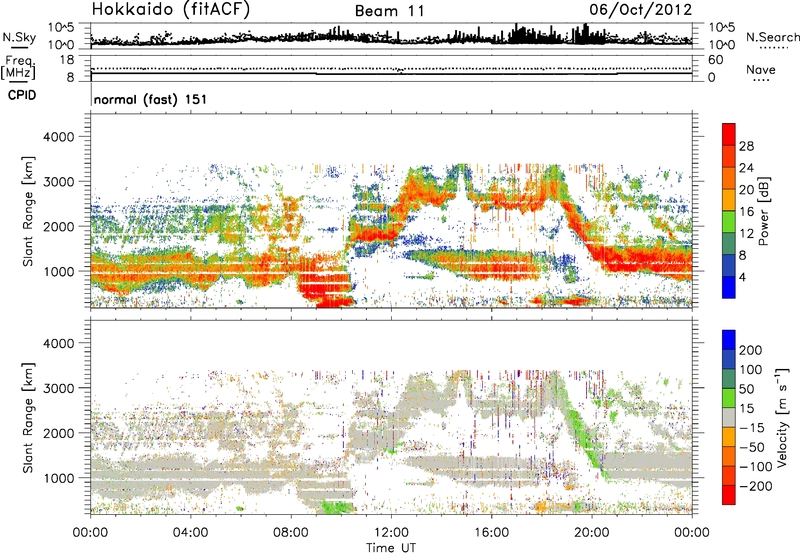
Task: Select the "normal (fast) 151" mode text
Action: pos(151,99)
